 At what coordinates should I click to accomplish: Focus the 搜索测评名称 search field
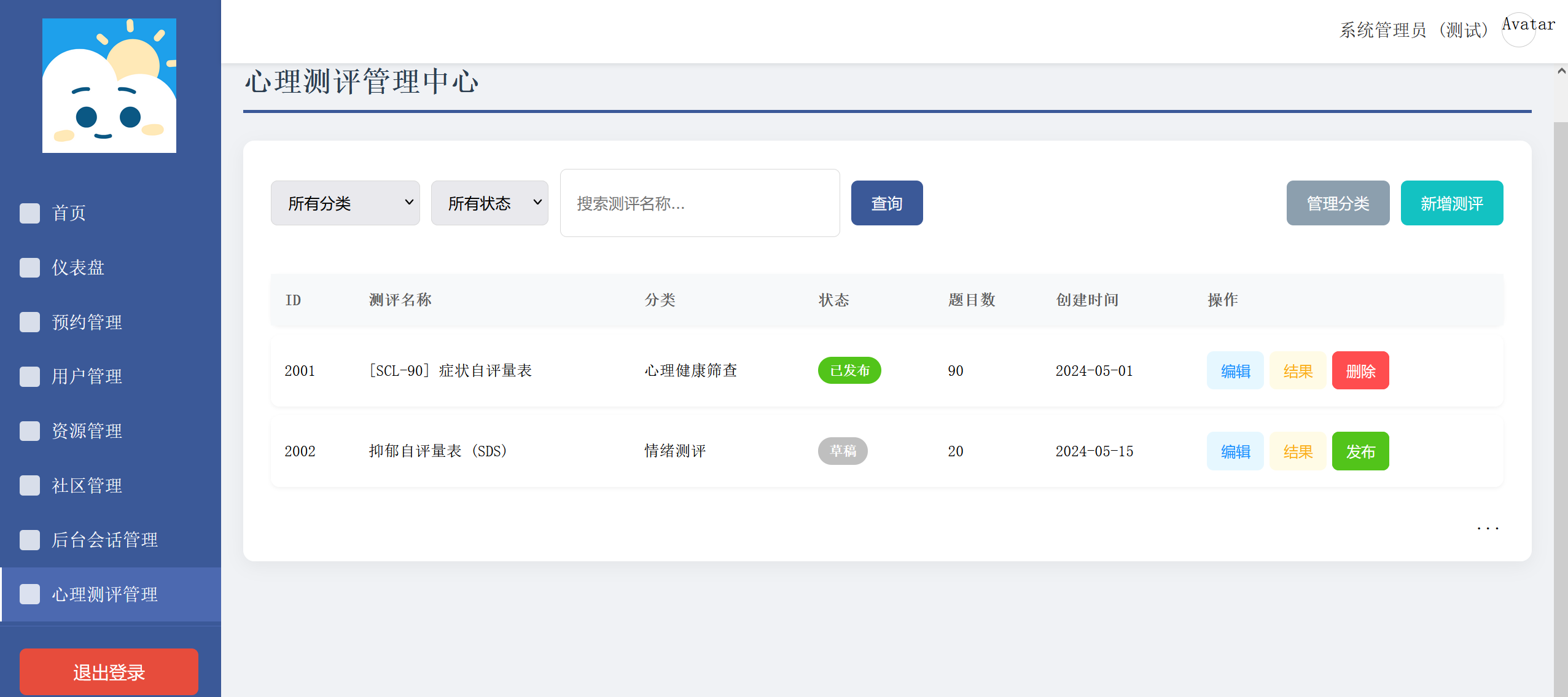(x=700, y=203)
